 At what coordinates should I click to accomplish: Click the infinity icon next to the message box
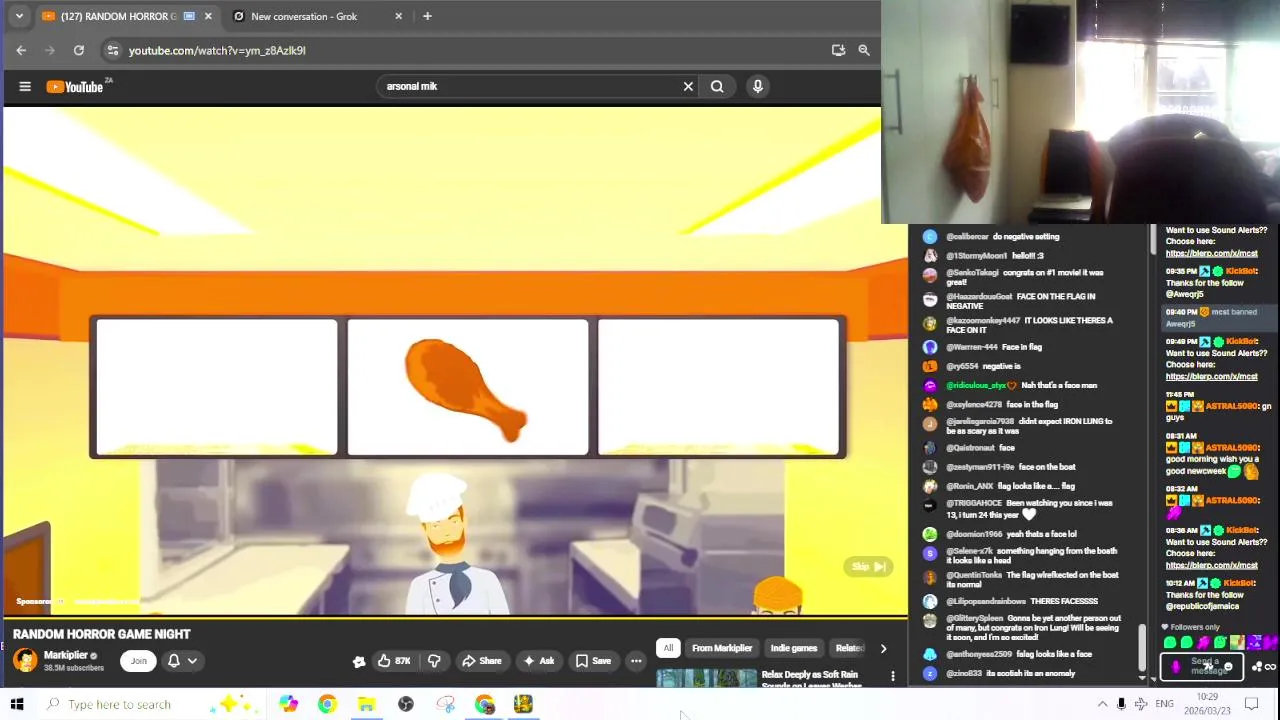pos(1271,667)
